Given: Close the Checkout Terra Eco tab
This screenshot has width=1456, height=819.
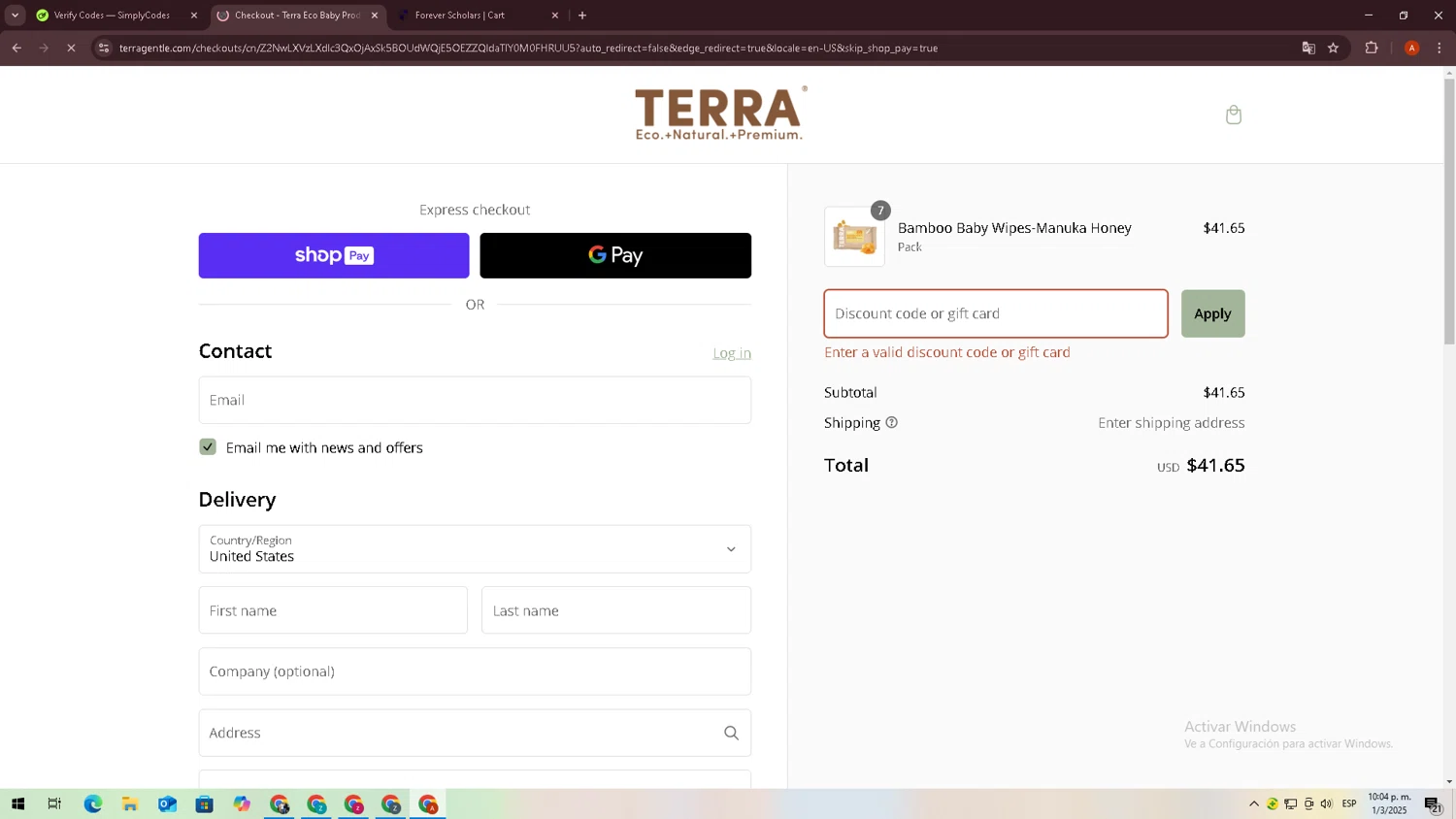Looking at the screenshot, I should tap(375, 16).
